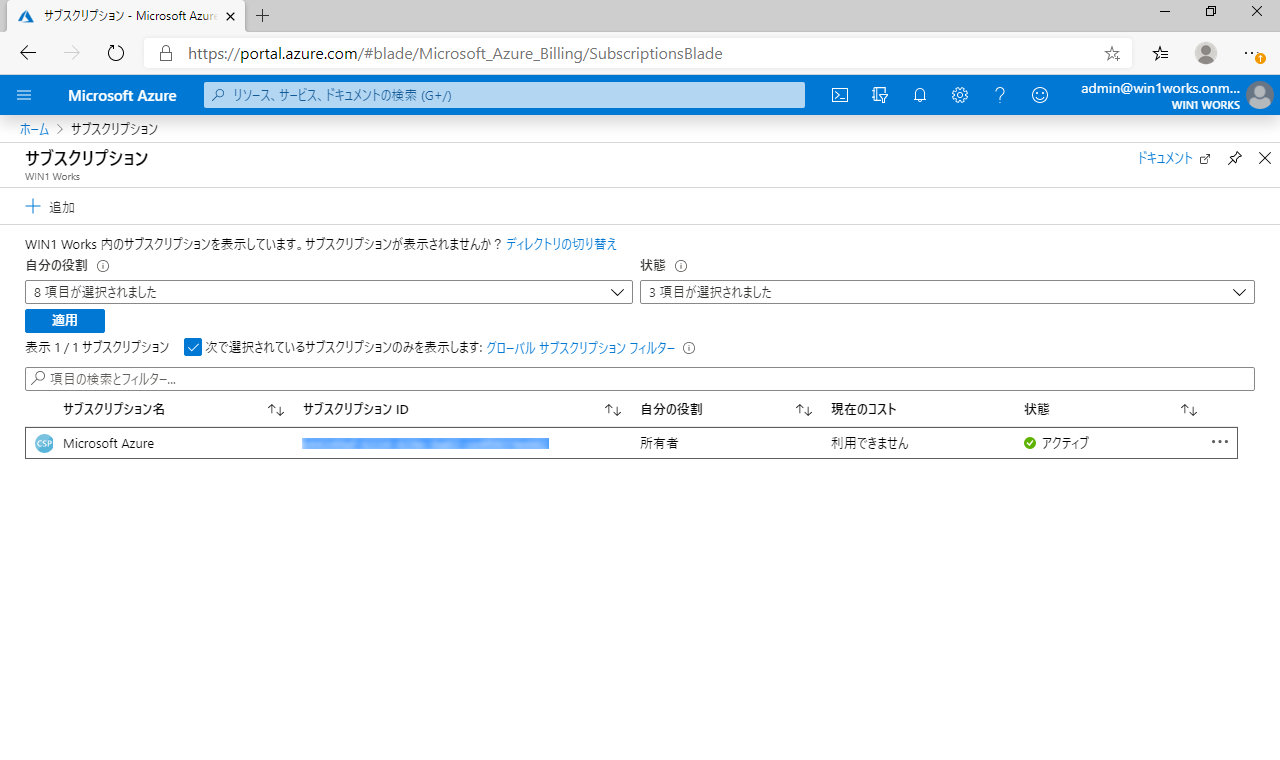The image size is (1280, 760).
Task: View site information lock icon
Action: pos(166,53)
